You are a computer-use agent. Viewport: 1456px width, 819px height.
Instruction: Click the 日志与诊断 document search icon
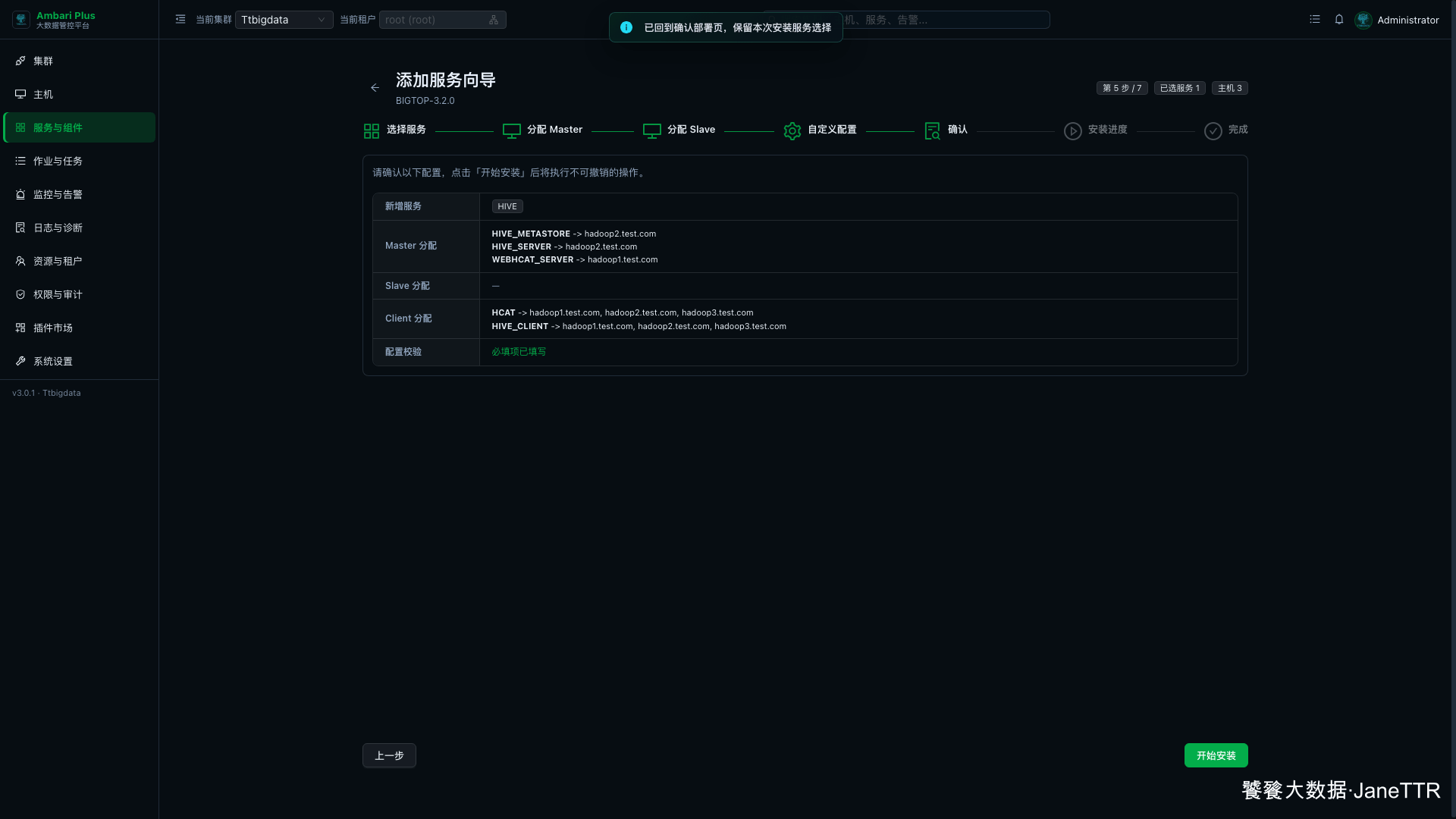coord(20,227)
